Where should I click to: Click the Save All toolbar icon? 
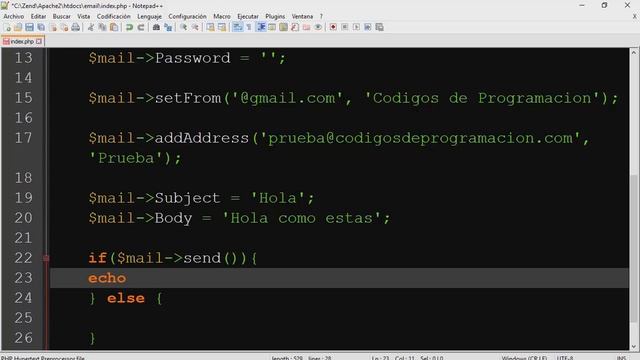(x=41, y=27)
